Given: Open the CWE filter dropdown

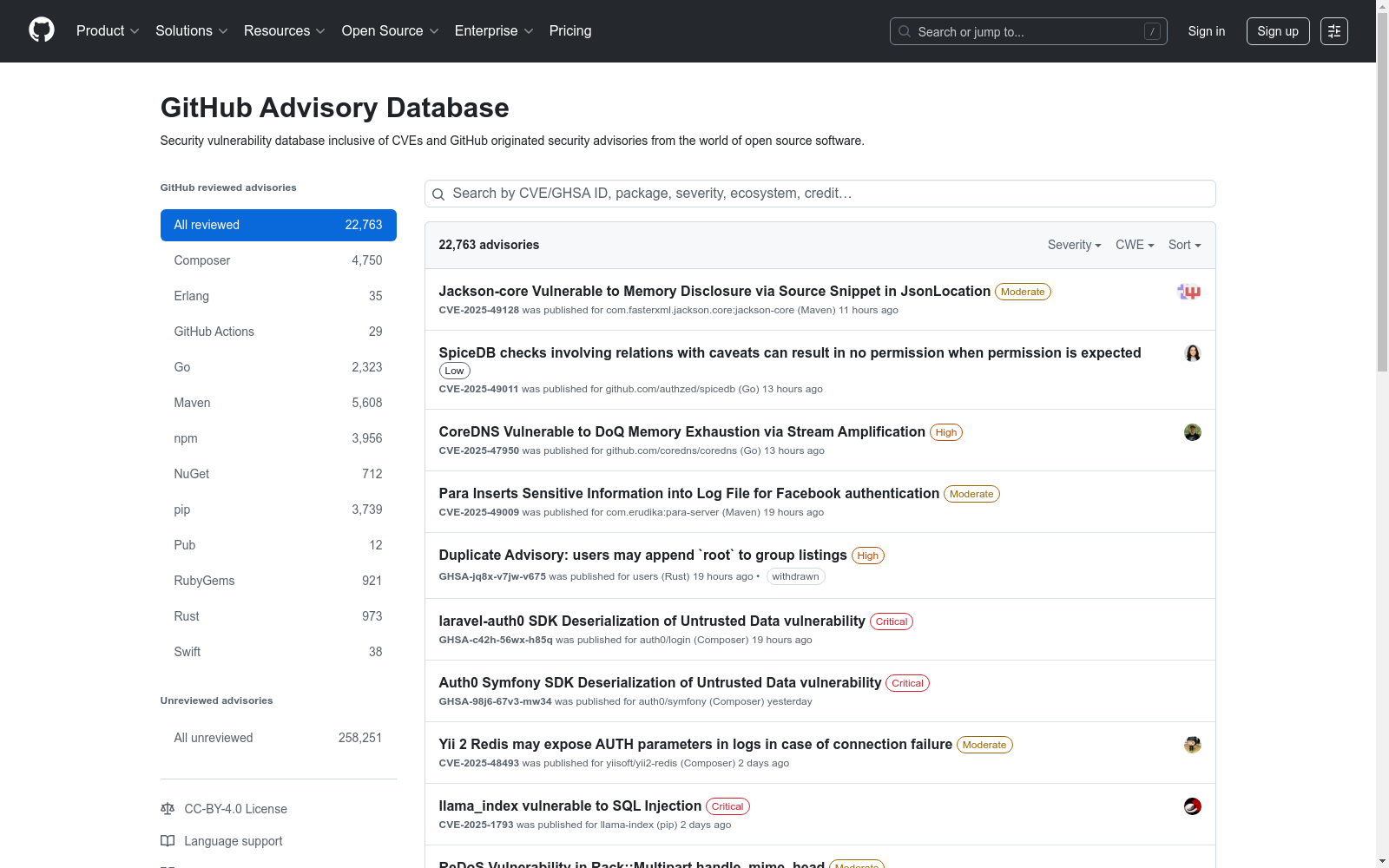Looking at the screenshot, I should (1134, 245).
